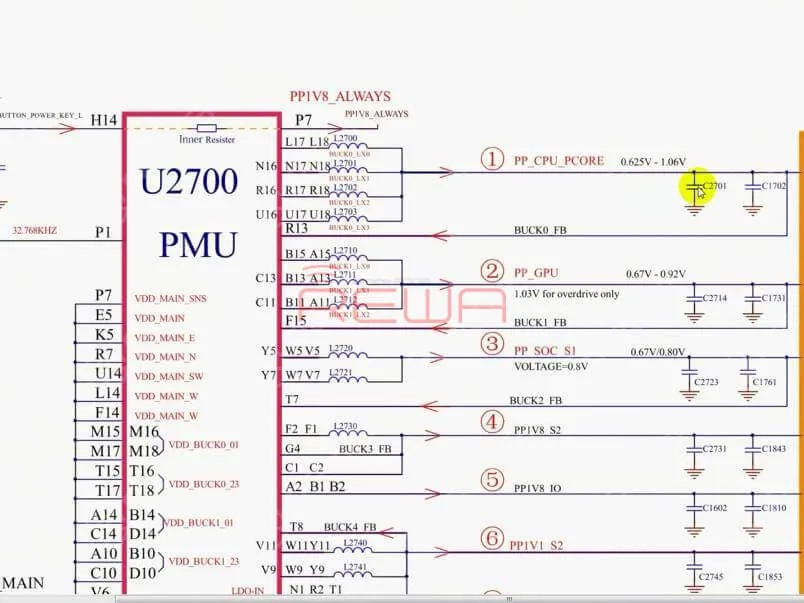
Task: Click inductor L2741 label
Action: [355, 567]
